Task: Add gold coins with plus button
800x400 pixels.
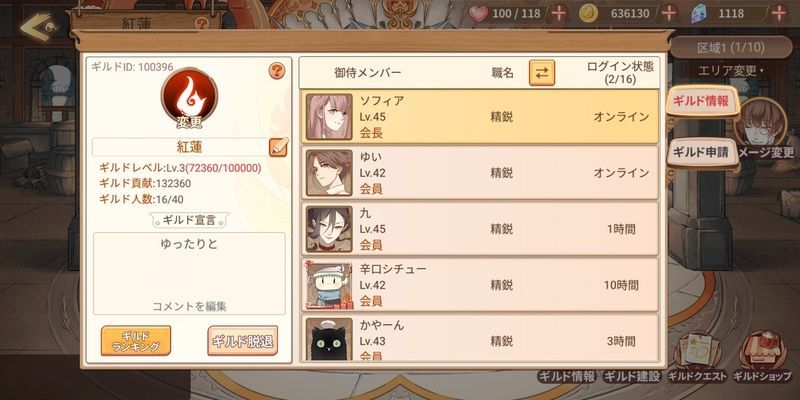Action: pos(669,13)
